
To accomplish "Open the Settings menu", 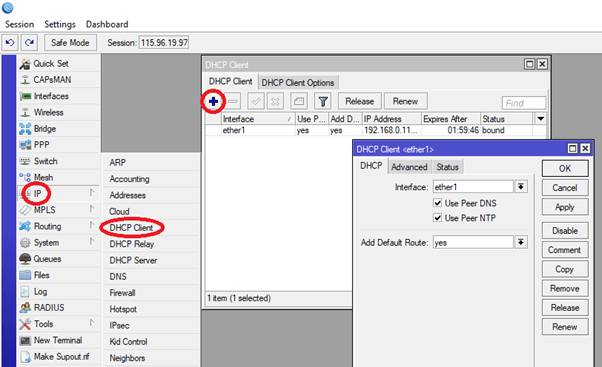I will click(60, 24).
